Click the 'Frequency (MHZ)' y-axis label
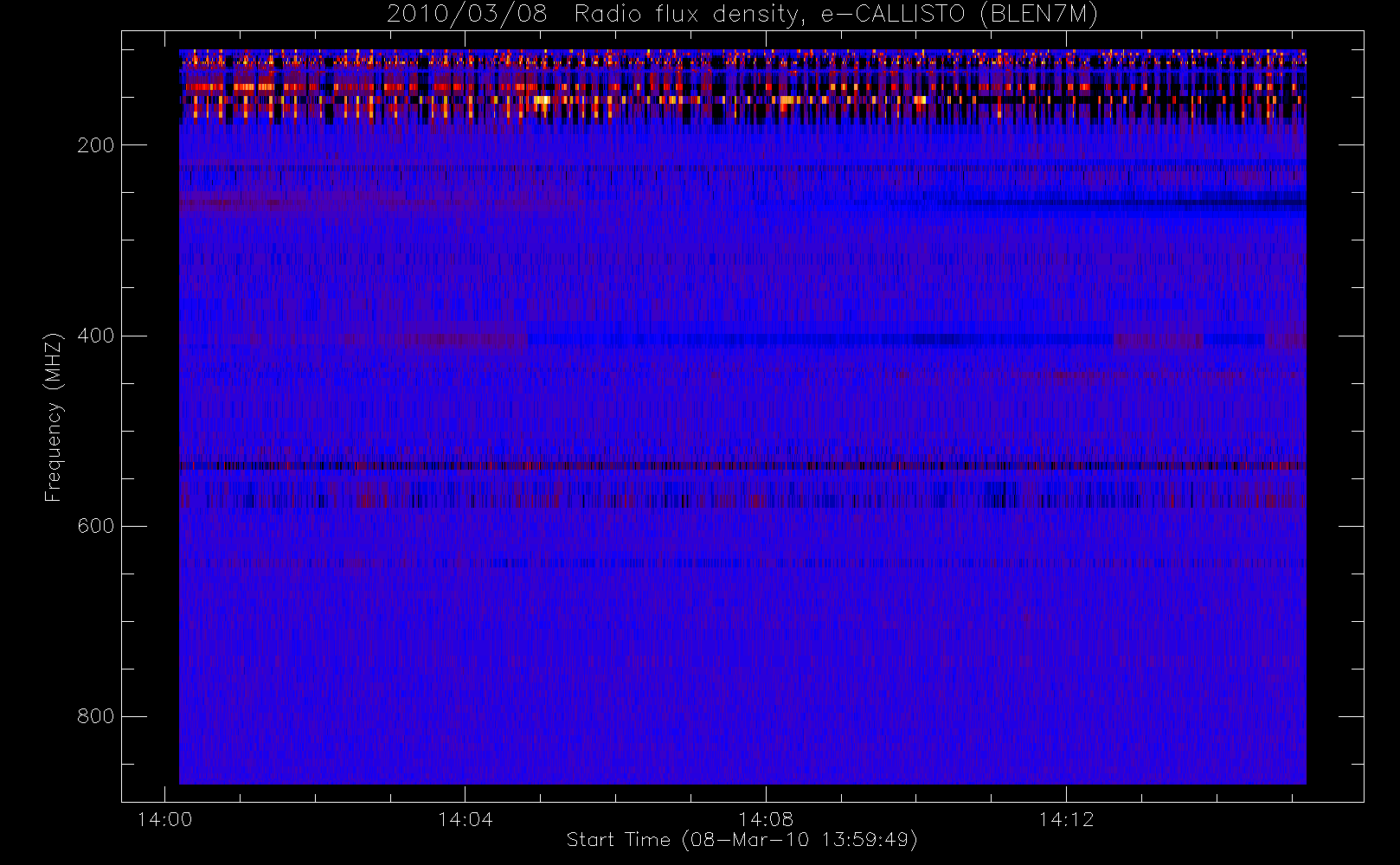The width and height of the screenshot is (1400, 865). pos(54,417)
